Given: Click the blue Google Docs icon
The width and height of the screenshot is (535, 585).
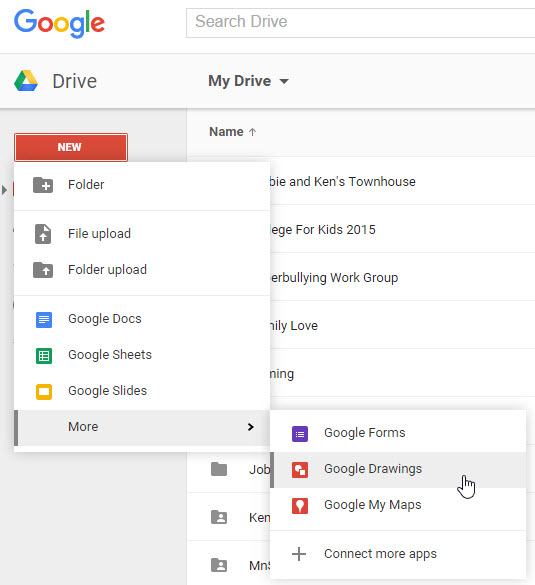Looking at the screenshot, I should 44,320.
